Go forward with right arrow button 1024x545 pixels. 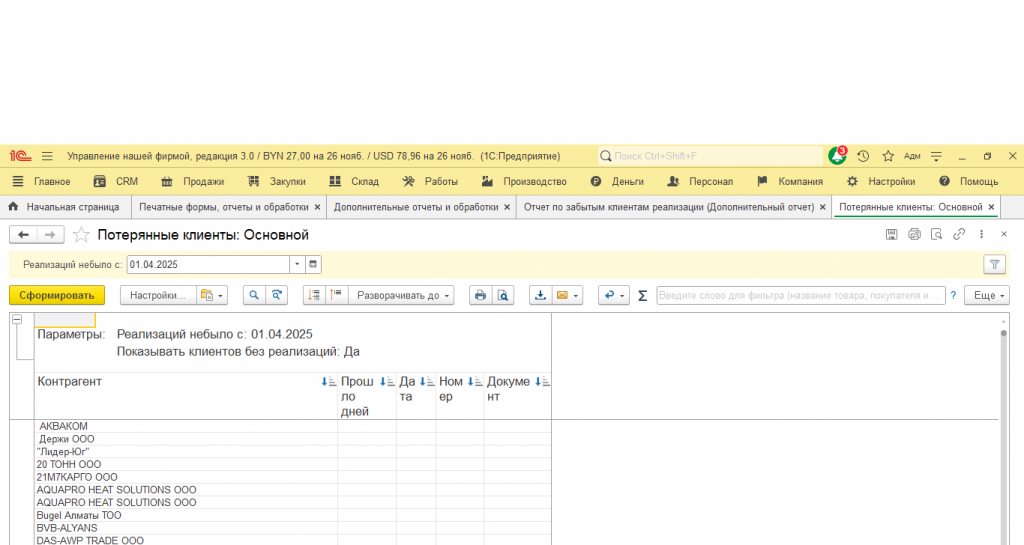click(50, 234)
